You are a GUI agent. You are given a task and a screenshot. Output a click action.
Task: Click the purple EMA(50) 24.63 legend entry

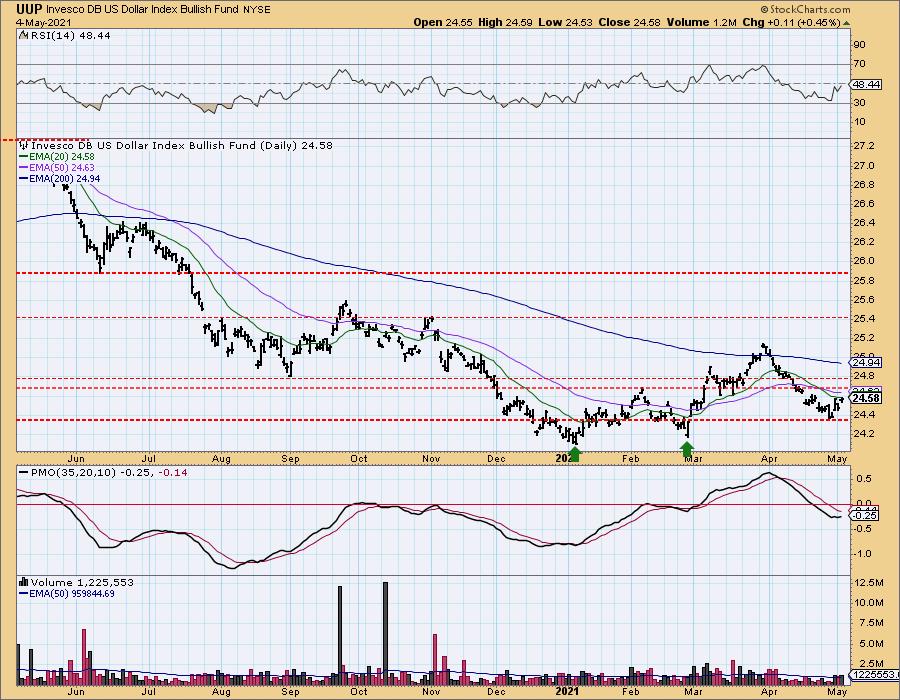(57, 168)
